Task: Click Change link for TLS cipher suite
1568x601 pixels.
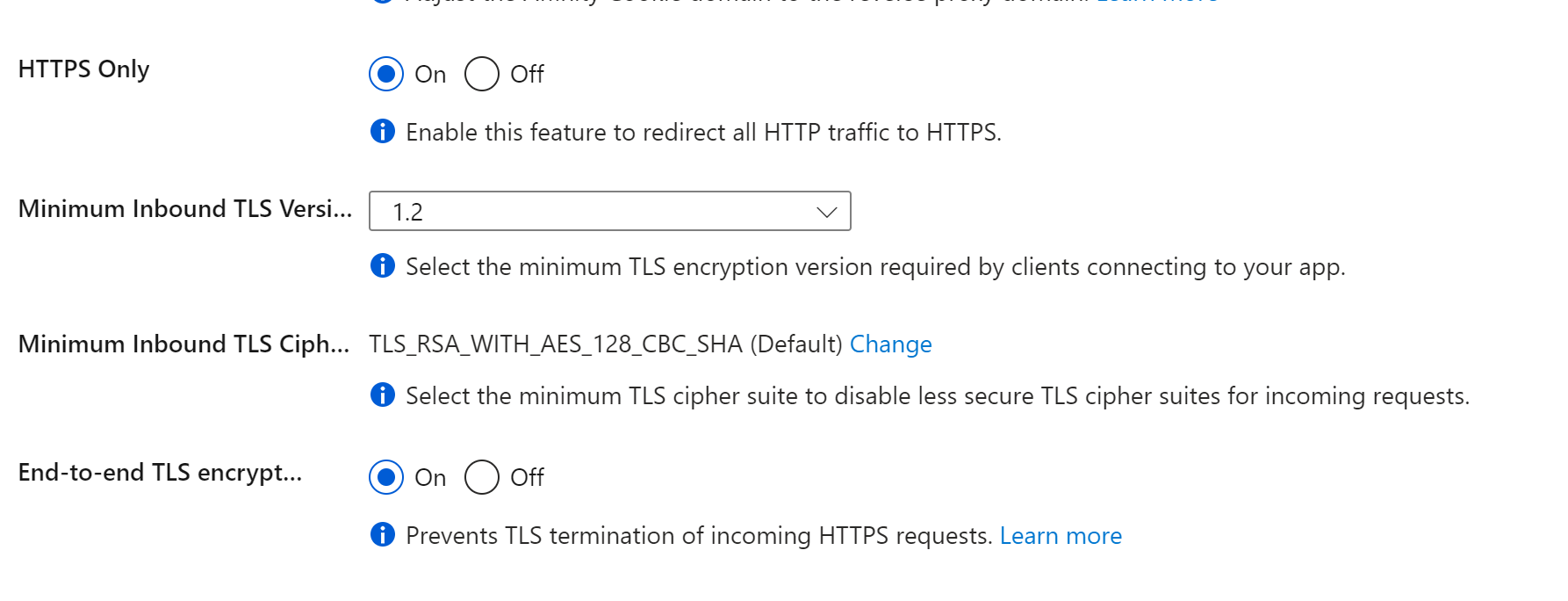Action: click(890, 344)
